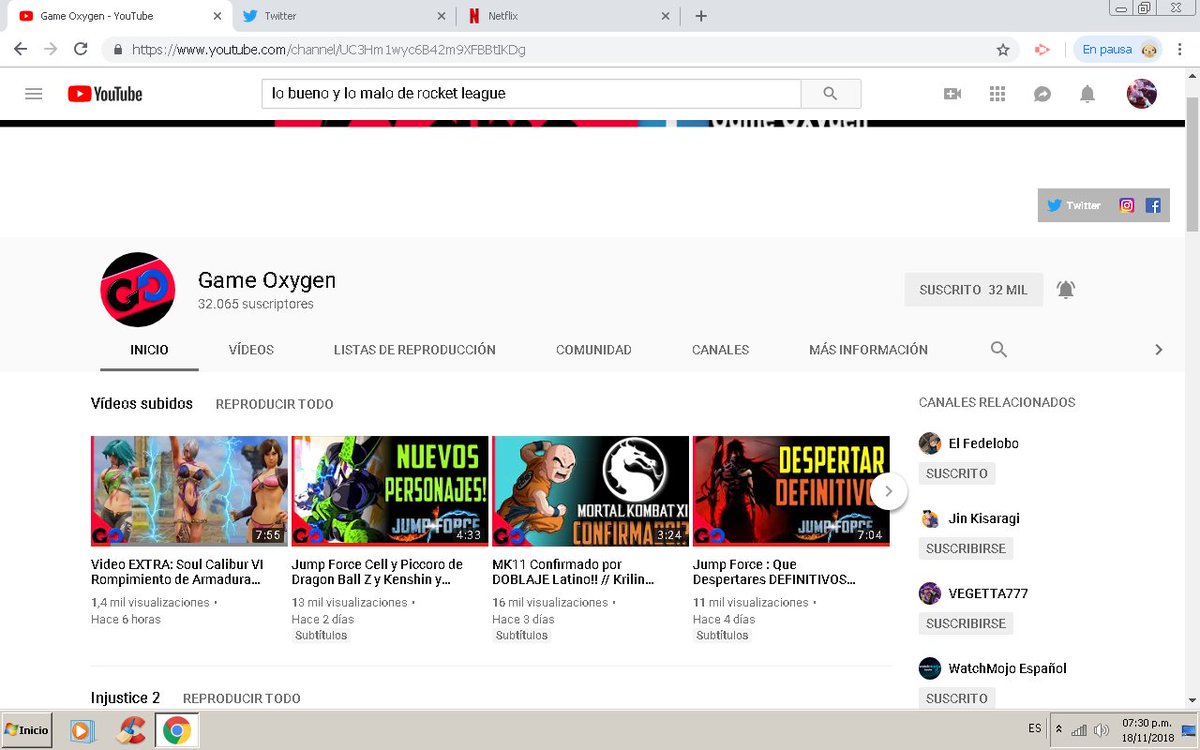Click SUSCRIBIRSE under VEGETTA777
This screenshot has height=750, width=1200.
pos(966,623)
